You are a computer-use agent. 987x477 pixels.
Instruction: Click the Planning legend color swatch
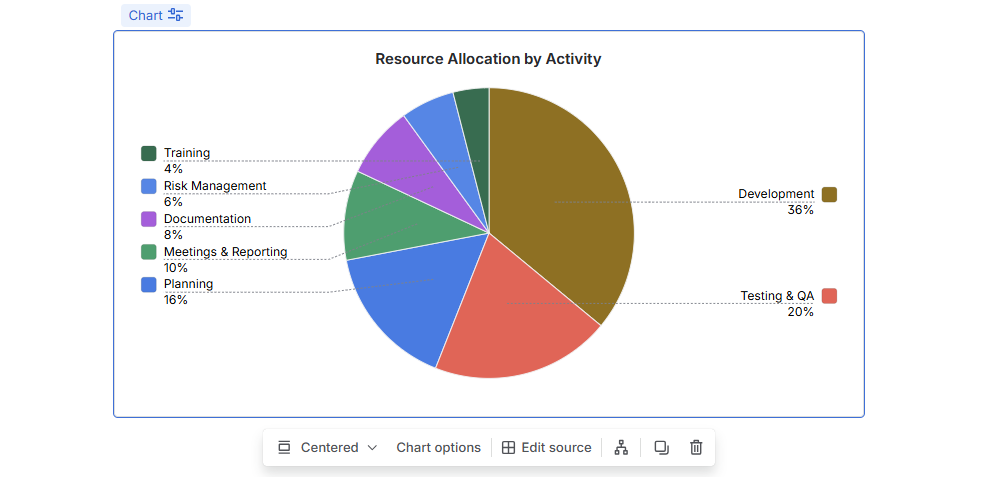(149, 284)
